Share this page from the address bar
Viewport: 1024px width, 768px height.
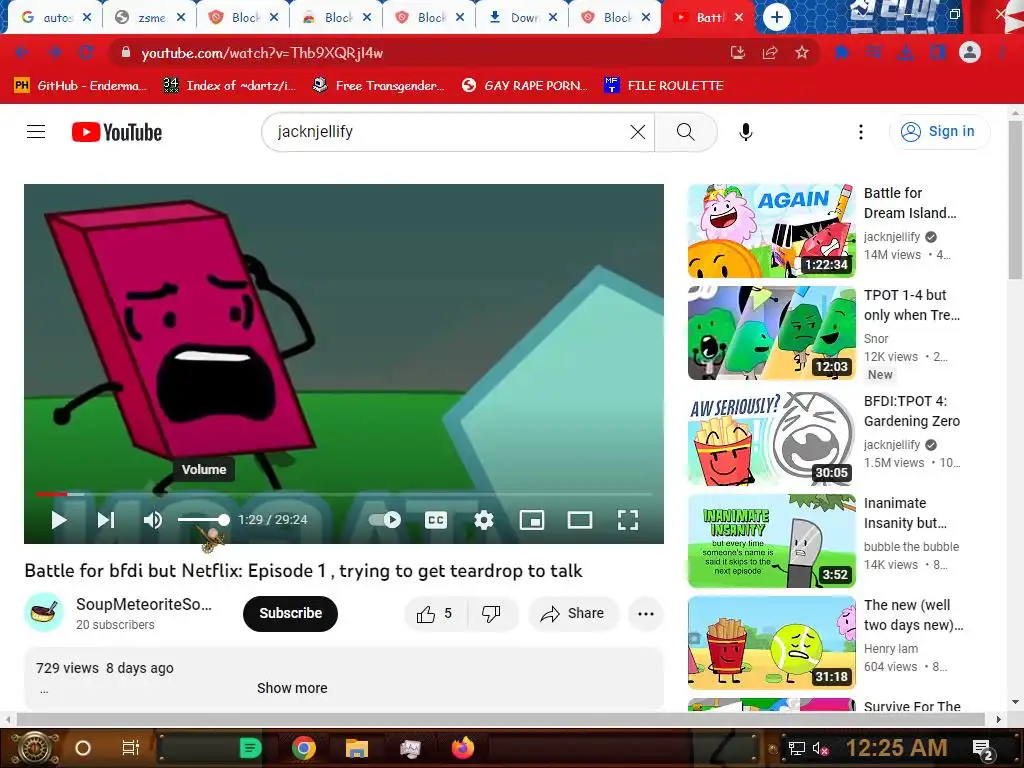click(x=770, y=53)
